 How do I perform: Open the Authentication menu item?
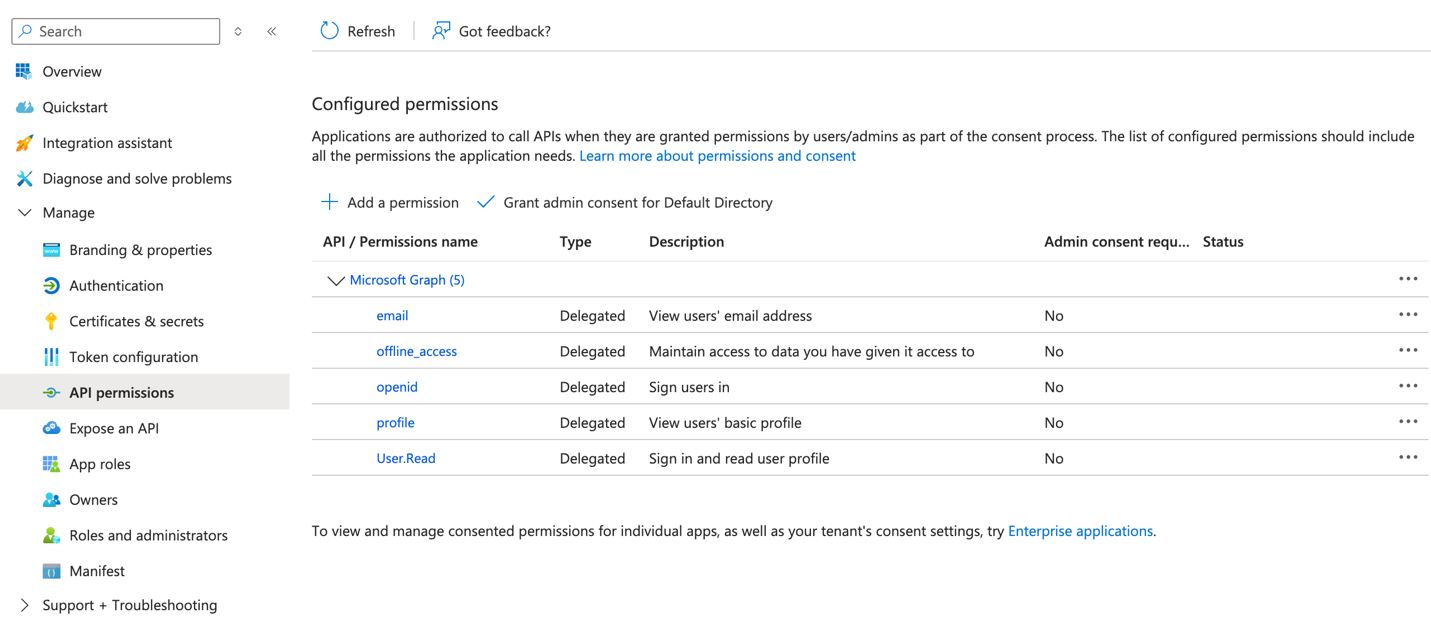[116, 286]
